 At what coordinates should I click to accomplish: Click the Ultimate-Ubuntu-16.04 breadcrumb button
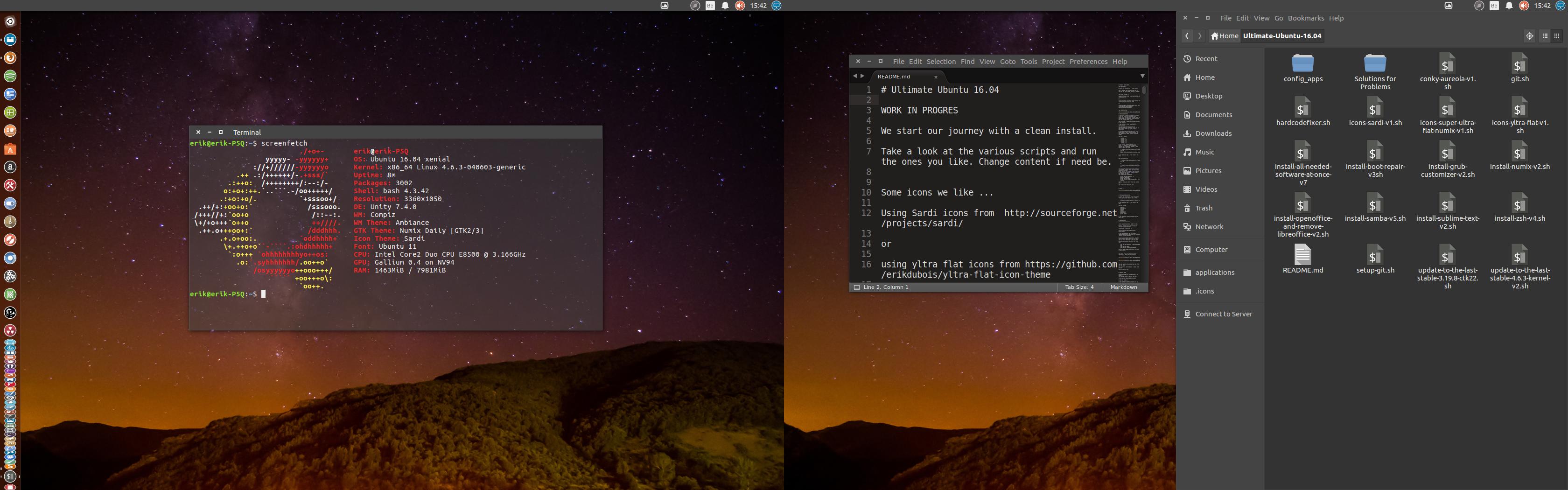coord(1282,36)
